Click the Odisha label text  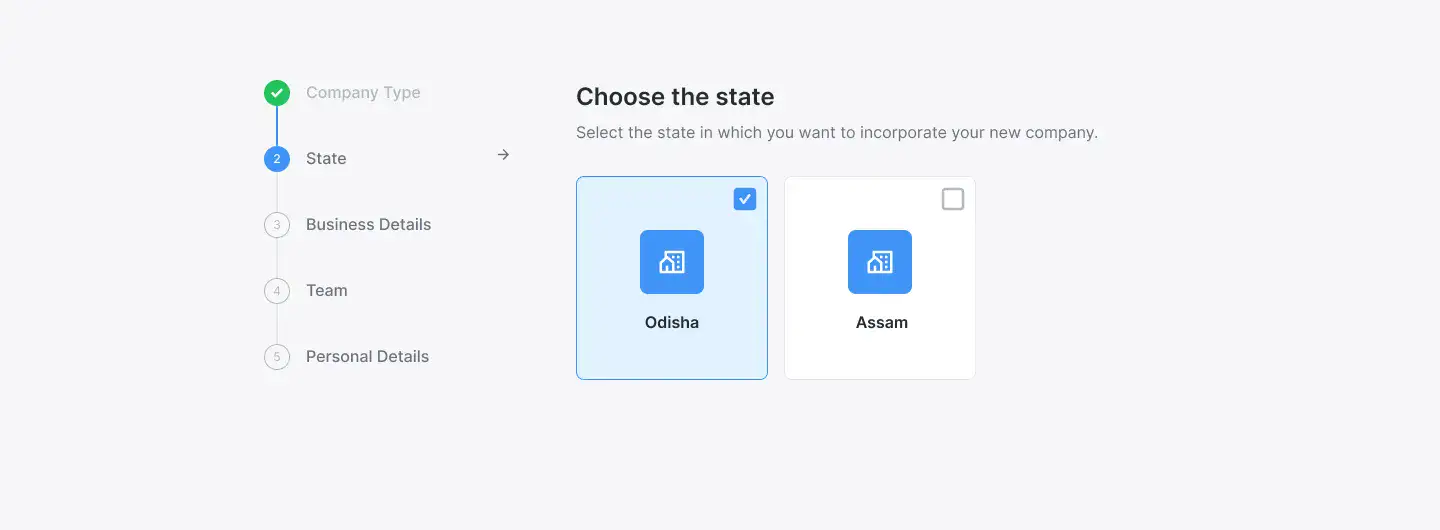point(672,323)
